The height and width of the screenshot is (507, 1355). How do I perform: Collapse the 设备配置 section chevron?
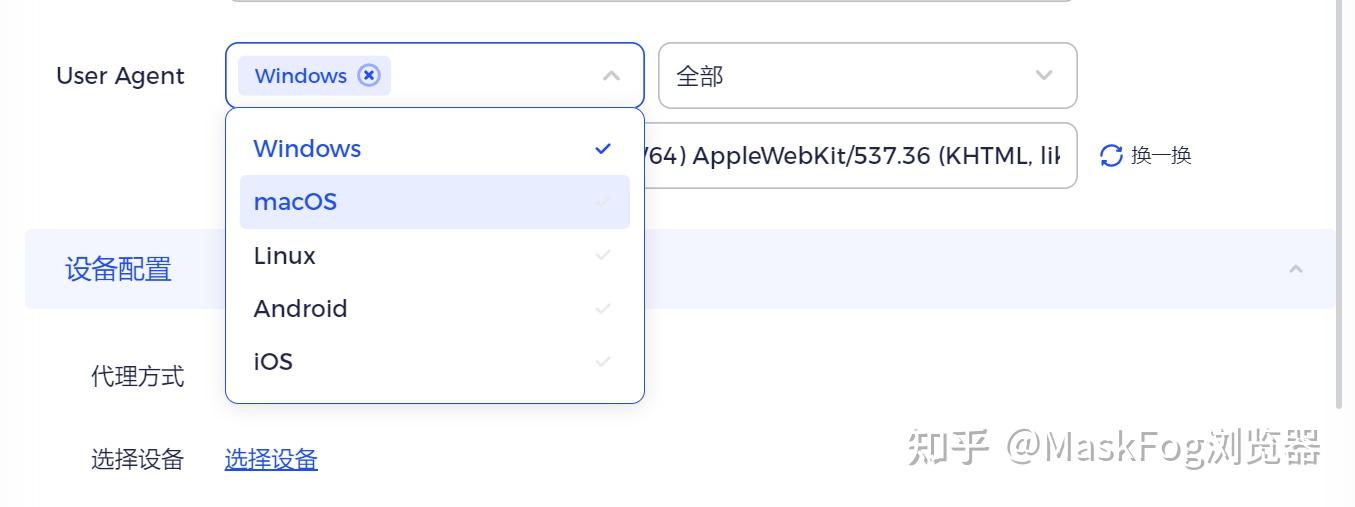(x=1296, y=269)
